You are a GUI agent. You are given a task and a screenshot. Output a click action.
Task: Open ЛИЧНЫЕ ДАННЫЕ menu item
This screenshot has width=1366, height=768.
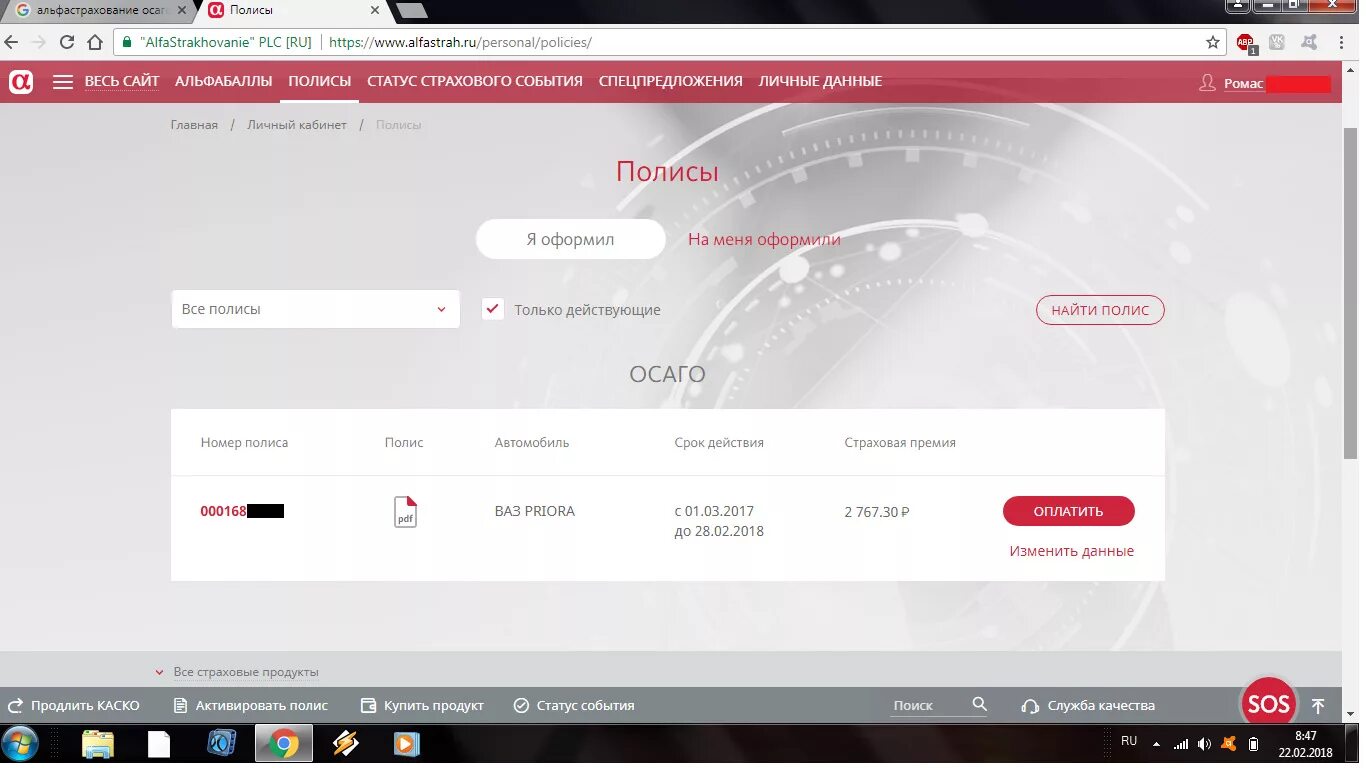[x=820, y=82]
